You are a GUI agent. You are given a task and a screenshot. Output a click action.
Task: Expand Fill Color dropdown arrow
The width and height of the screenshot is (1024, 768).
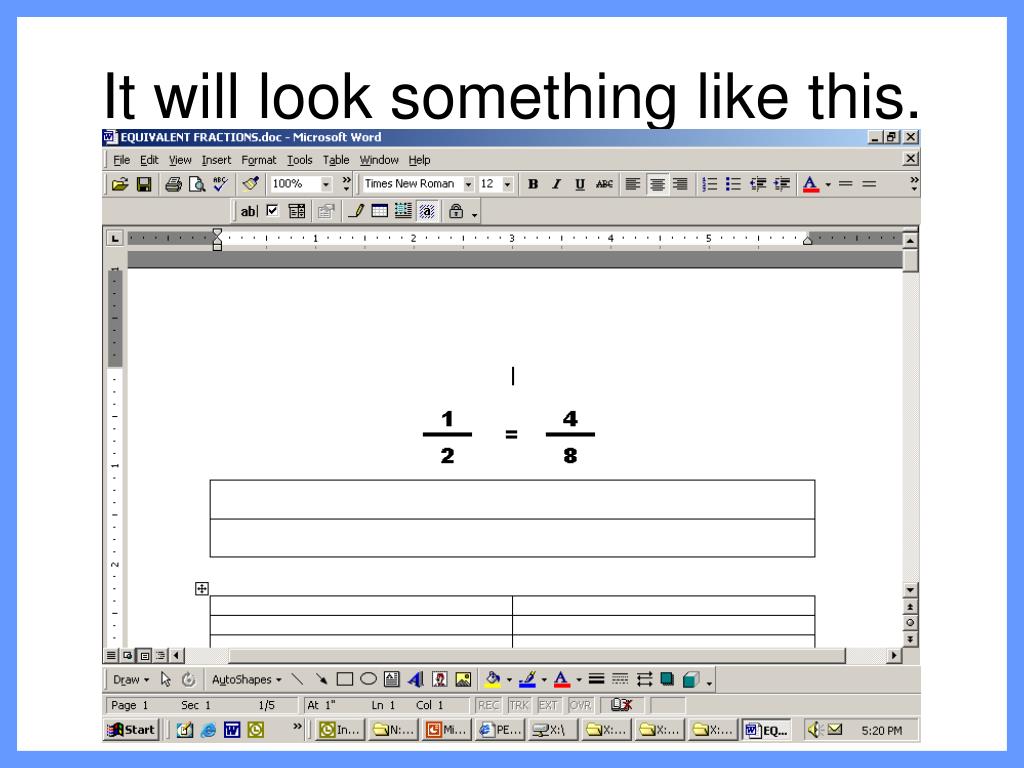(x=509, y=680)
